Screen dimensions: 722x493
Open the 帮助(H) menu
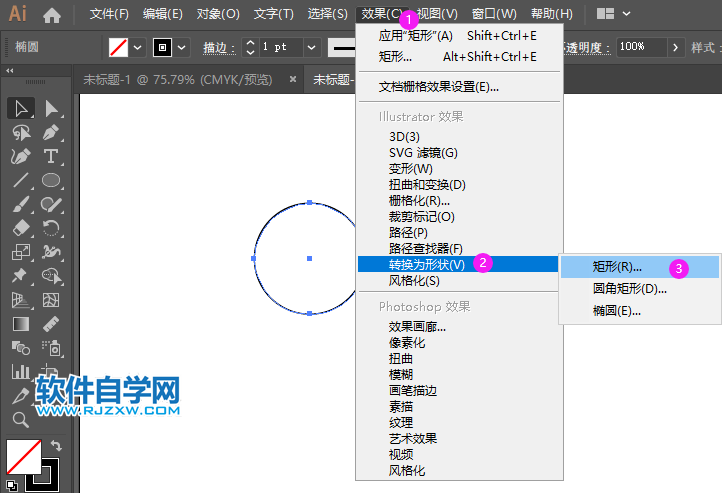552,14
